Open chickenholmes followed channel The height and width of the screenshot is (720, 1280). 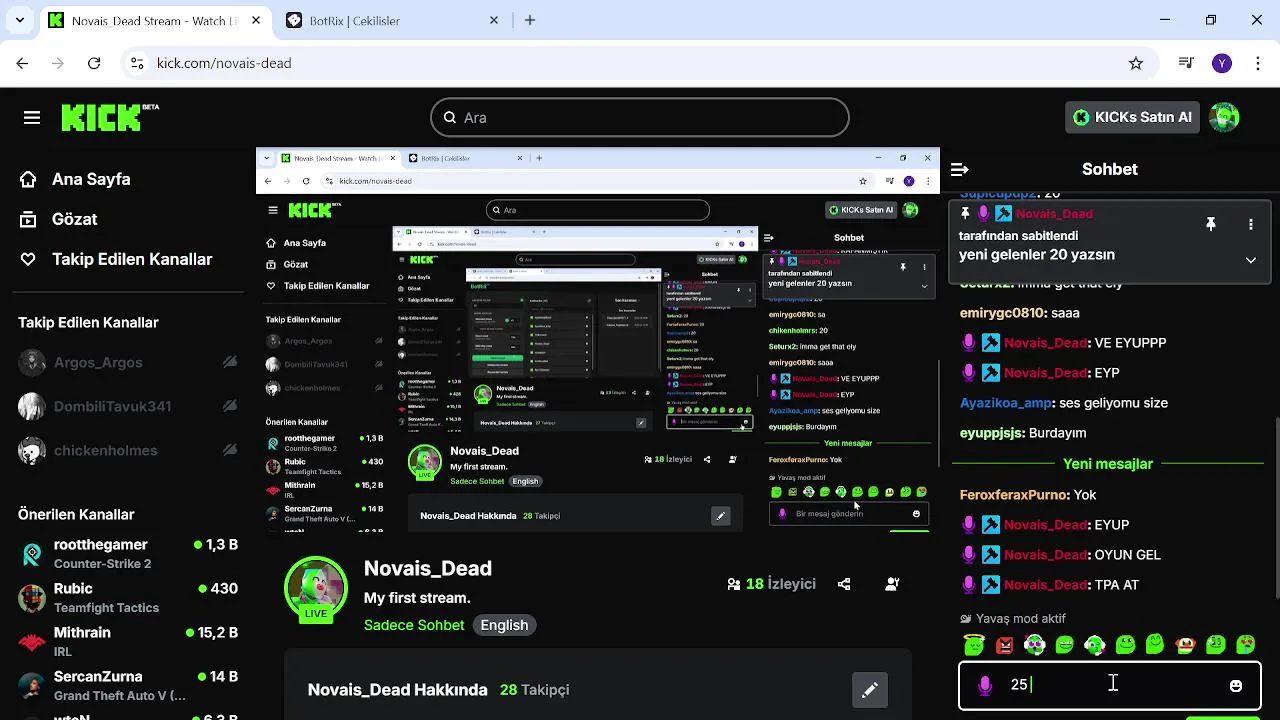point(106,450)
